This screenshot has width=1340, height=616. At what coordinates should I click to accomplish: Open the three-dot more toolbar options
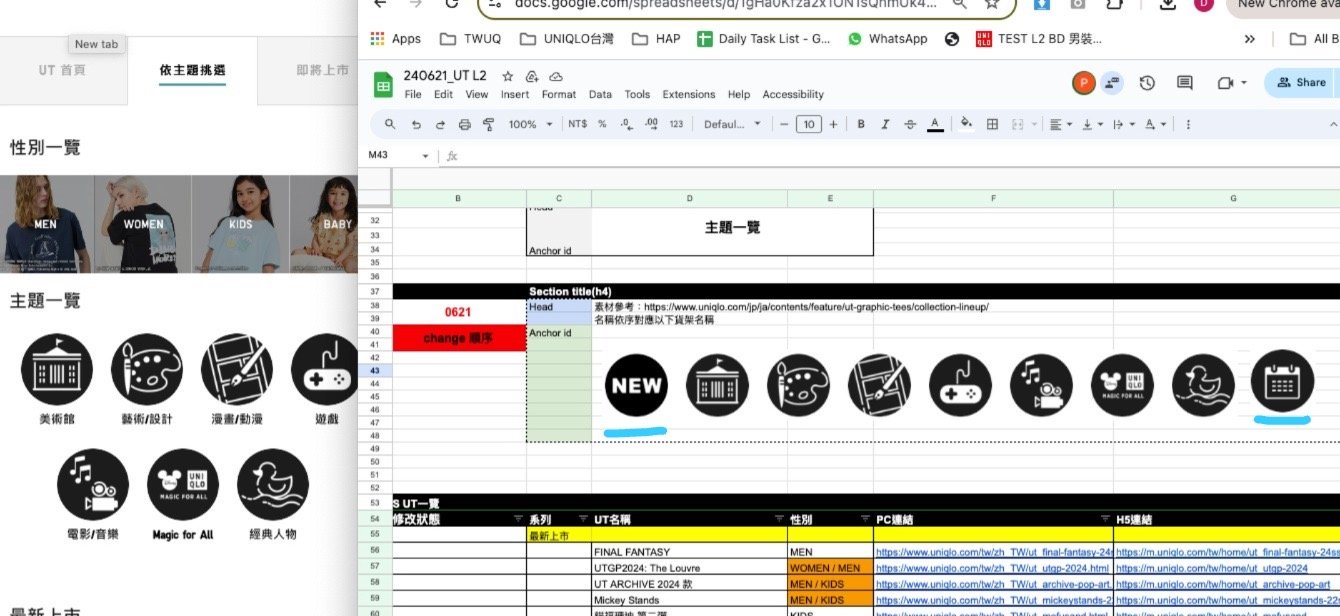coord(1188,125)
